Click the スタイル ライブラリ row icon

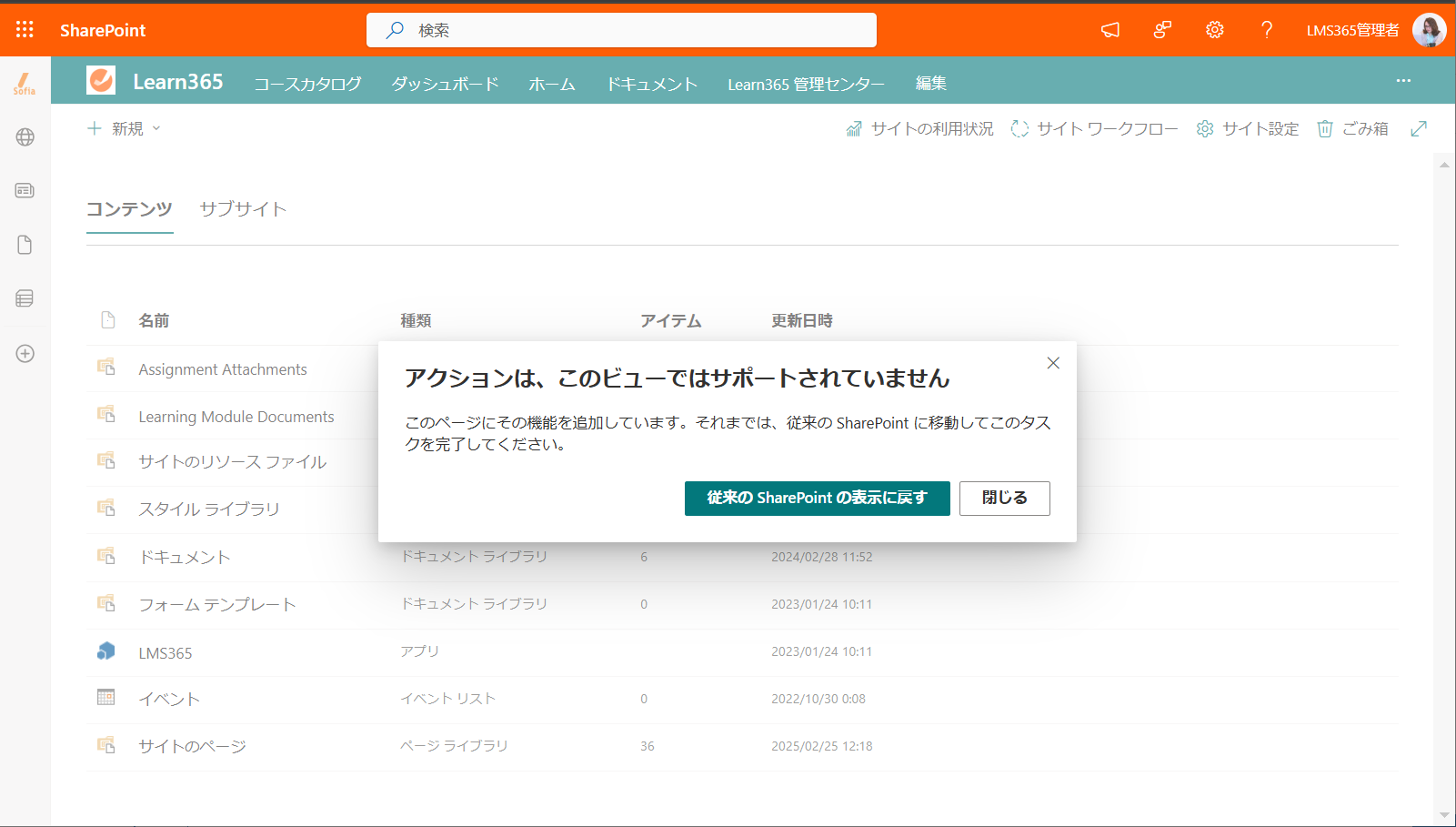click(x=106, y=507)
